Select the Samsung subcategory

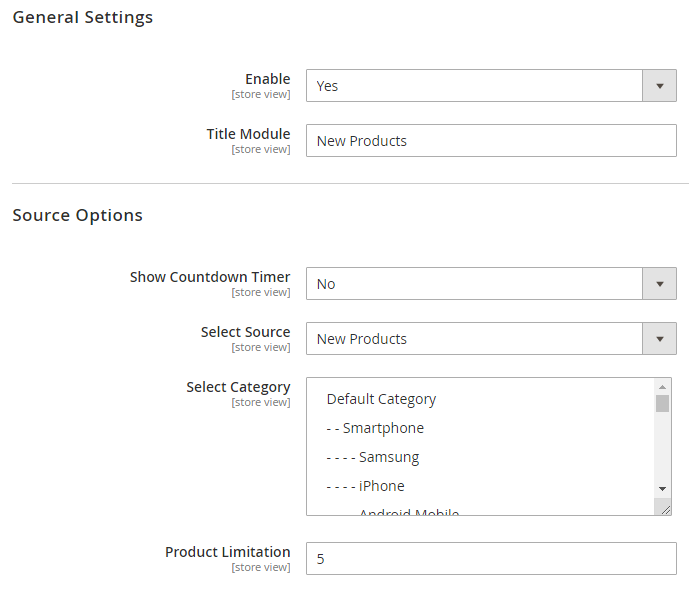pos(373,457)
